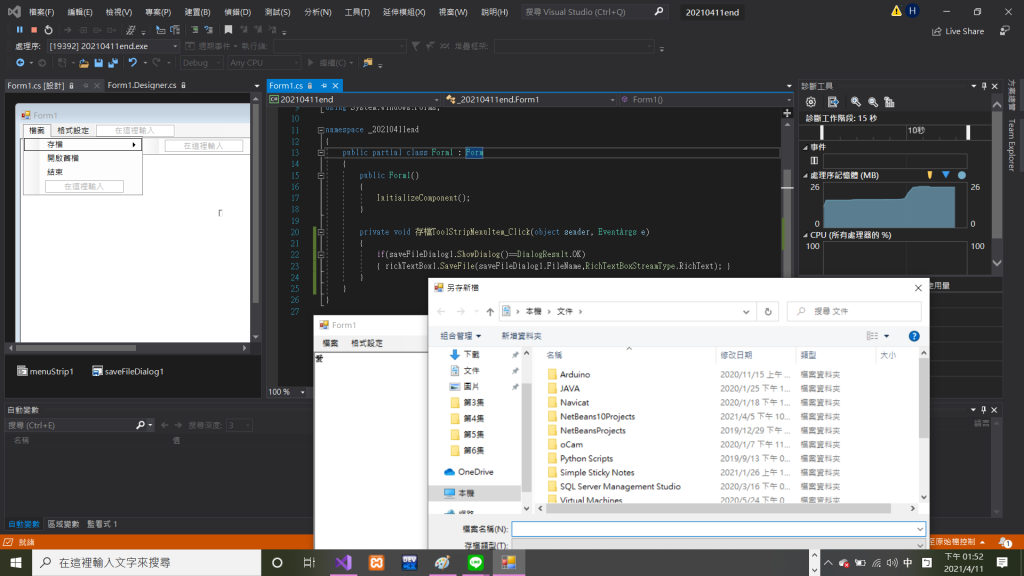This screenshot has width=1024, height=576.
Task: Click the 檔案名稱 input field
Action: (x=718, y=529)
